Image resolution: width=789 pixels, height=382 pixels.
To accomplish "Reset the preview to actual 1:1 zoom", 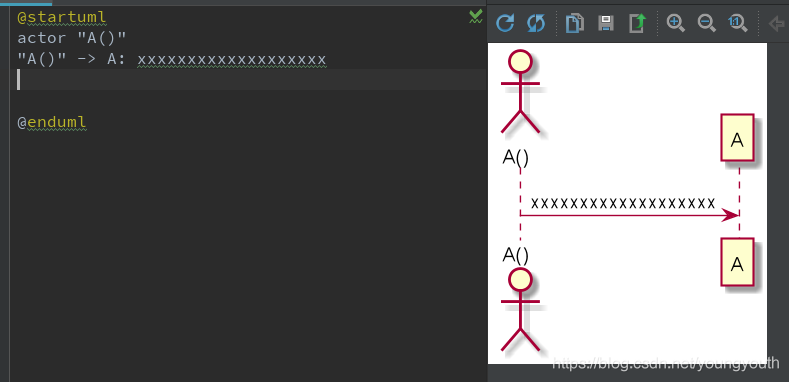I will tap(738, 23).
